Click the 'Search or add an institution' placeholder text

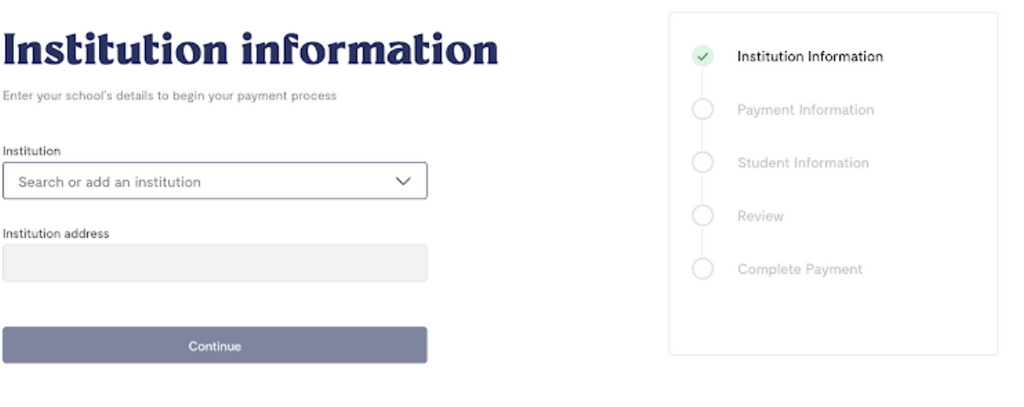(109, 182)
